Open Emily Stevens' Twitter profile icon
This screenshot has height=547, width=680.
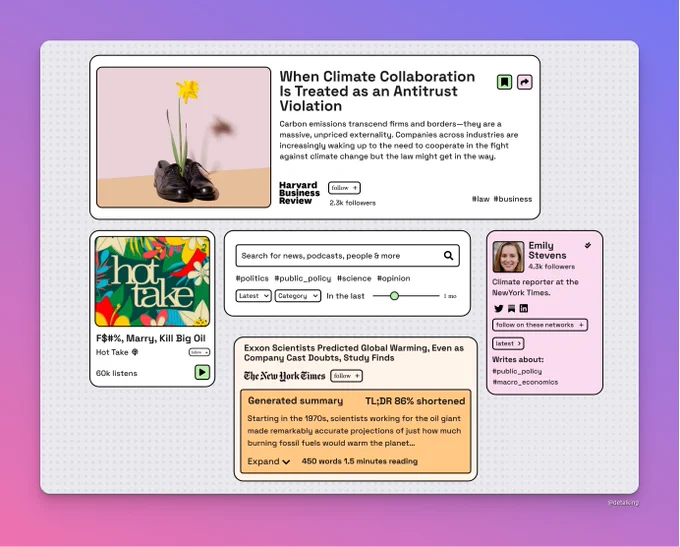(x=499, y=308)
